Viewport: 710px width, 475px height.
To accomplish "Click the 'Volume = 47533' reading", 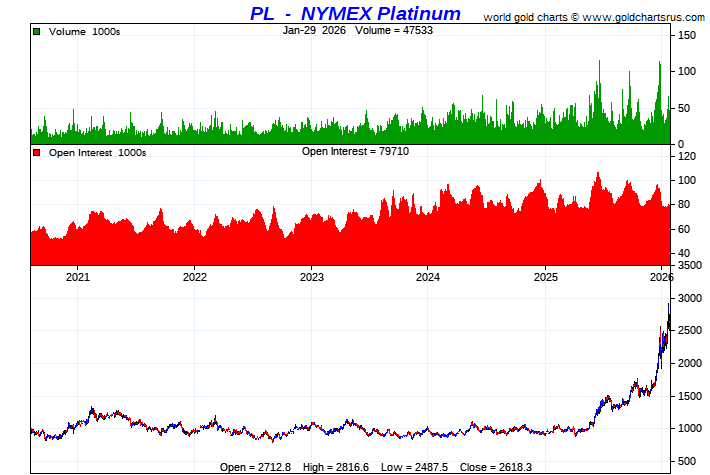I will coord(394,30).
